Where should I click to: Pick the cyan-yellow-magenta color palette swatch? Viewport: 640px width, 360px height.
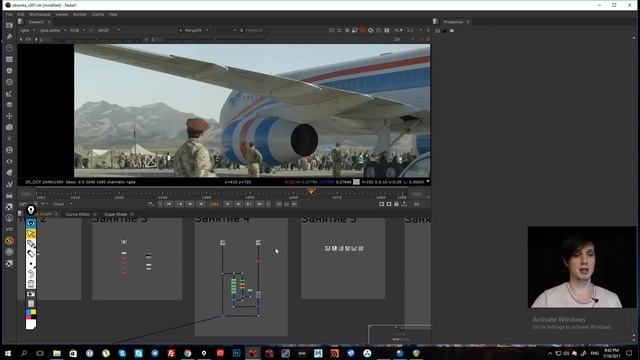coord(31,314)
